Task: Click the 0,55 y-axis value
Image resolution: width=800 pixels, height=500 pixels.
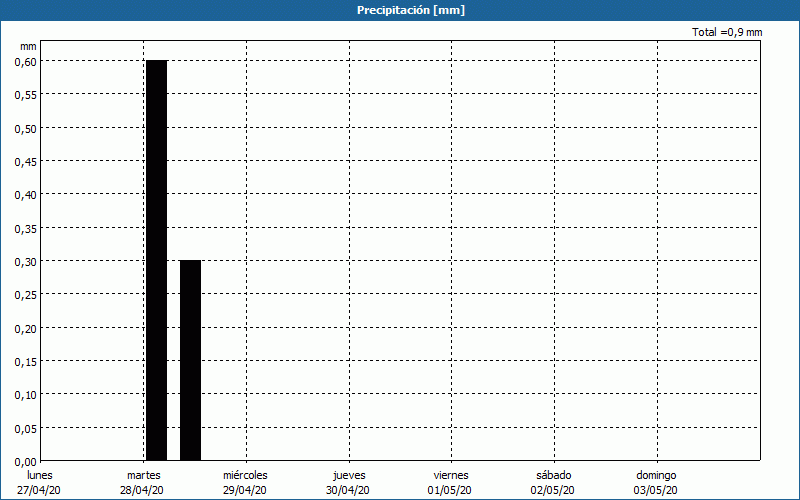Action: [26, 95]
